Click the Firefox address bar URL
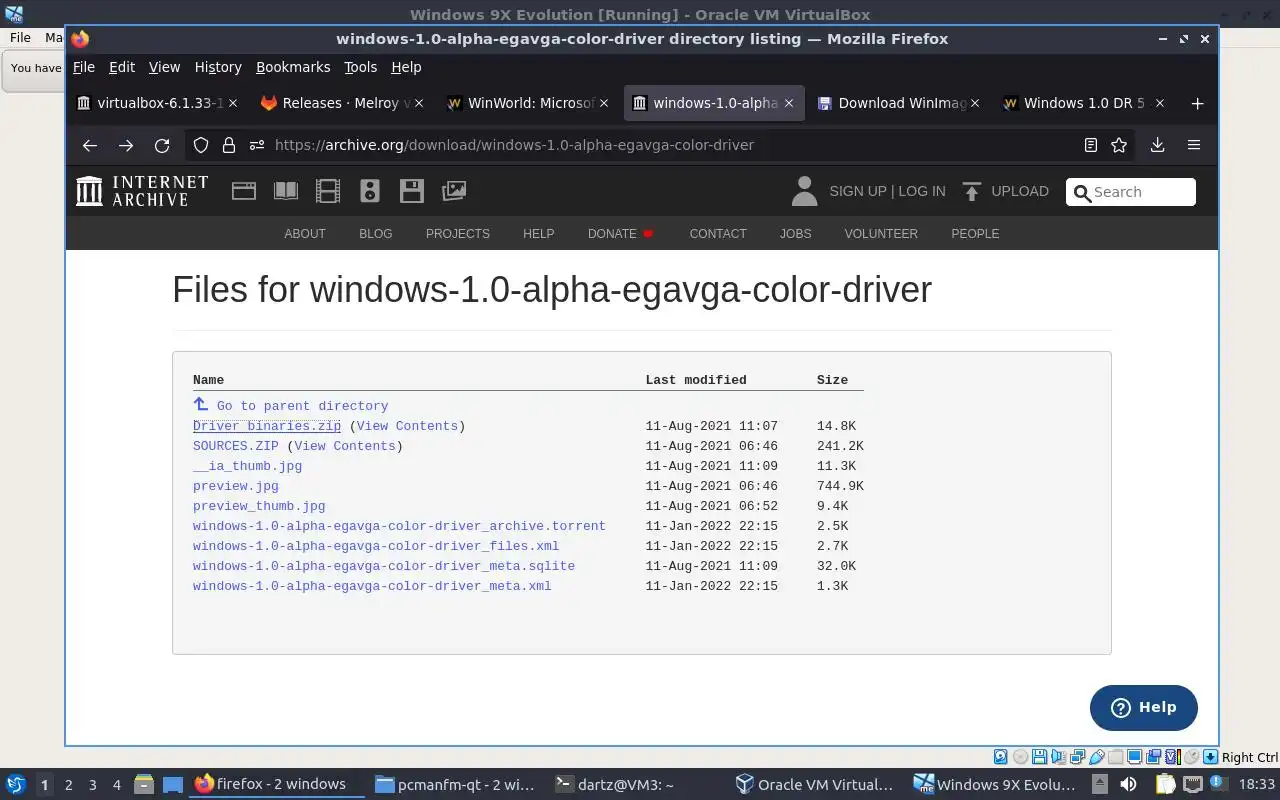This screenshot has width=1280, height=800. tap(514, 145)
